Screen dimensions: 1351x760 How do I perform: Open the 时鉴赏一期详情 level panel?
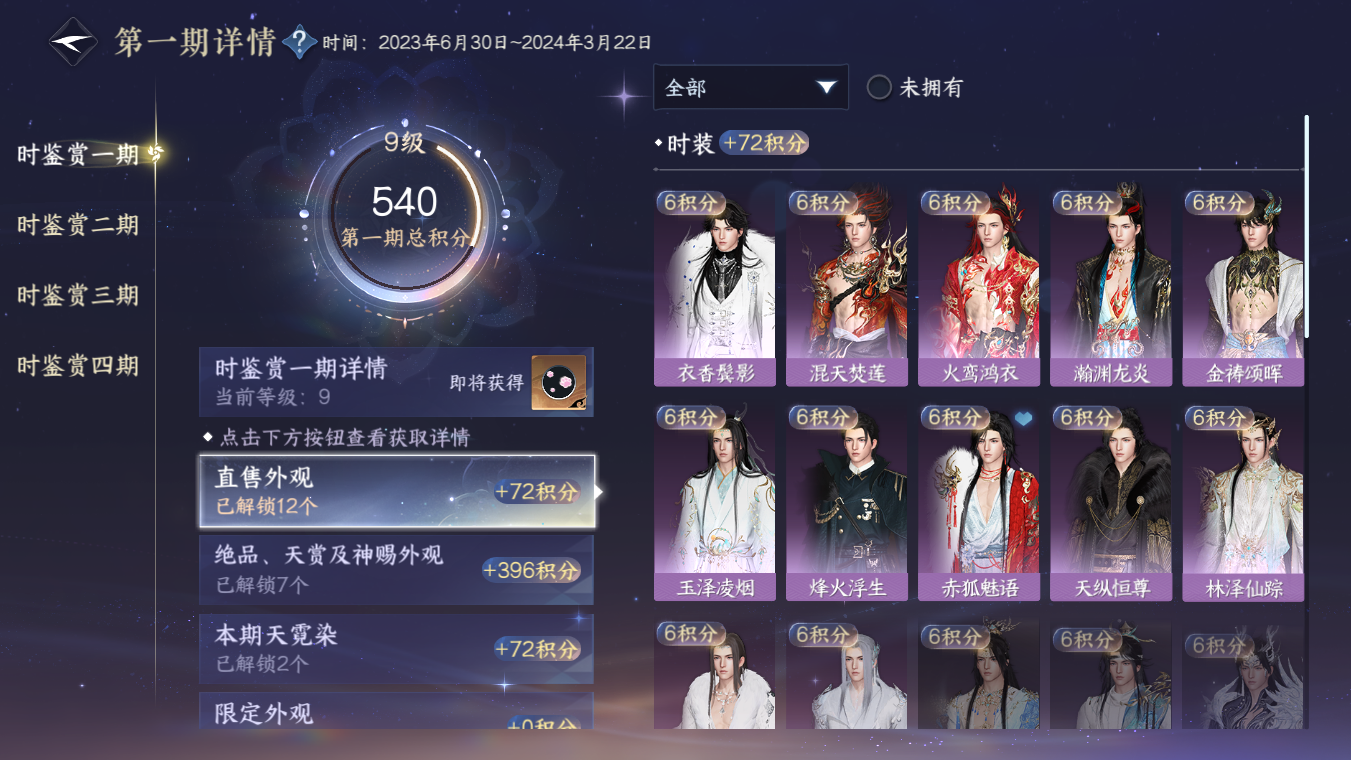(x=396, y=382)
